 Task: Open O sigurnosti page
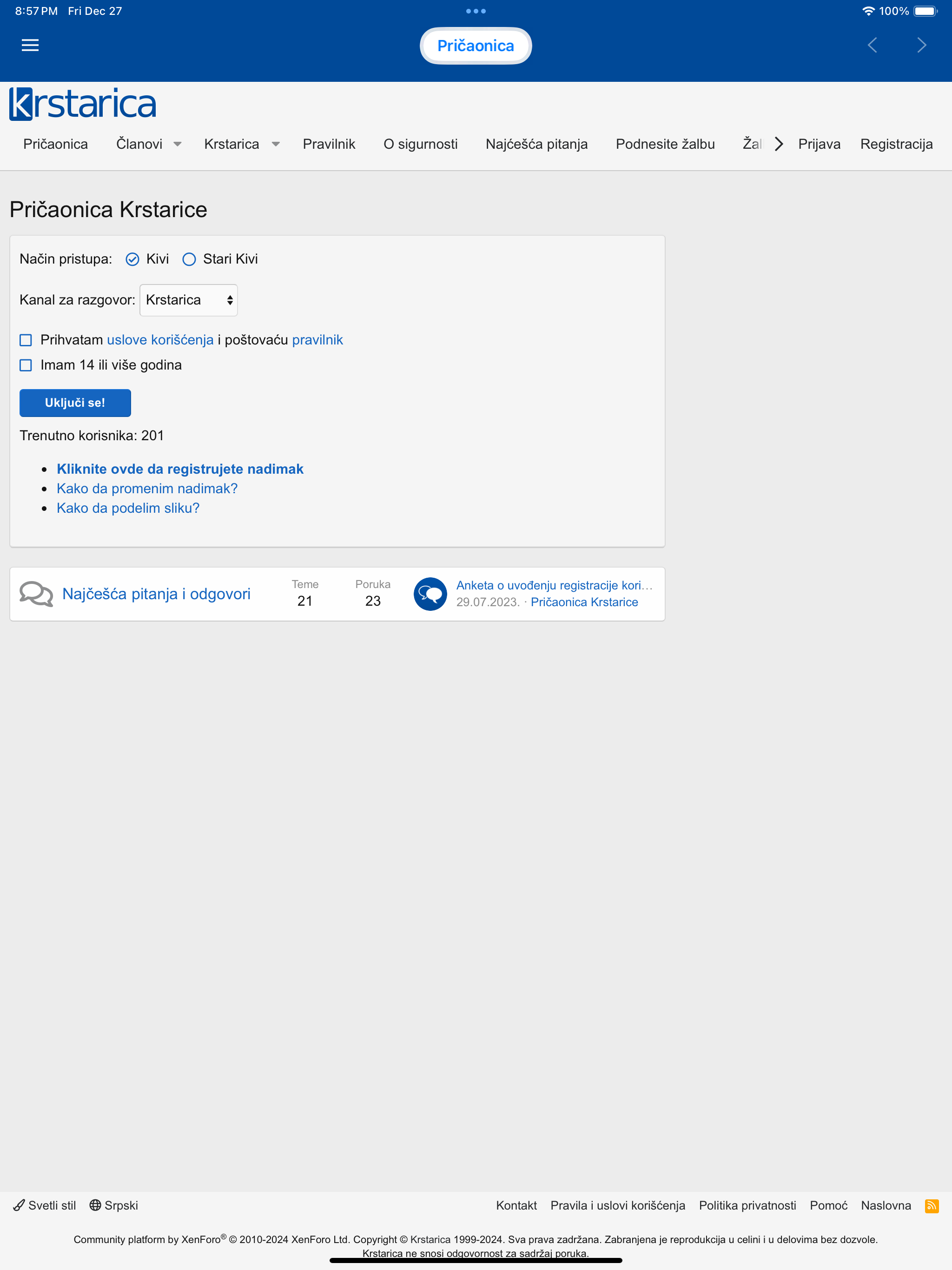click(420, 144)
